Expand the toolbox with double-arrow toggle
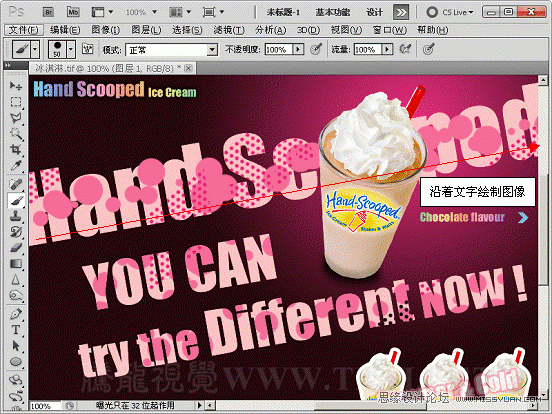Viewport: 552px width, 414px height. [8, 65]
